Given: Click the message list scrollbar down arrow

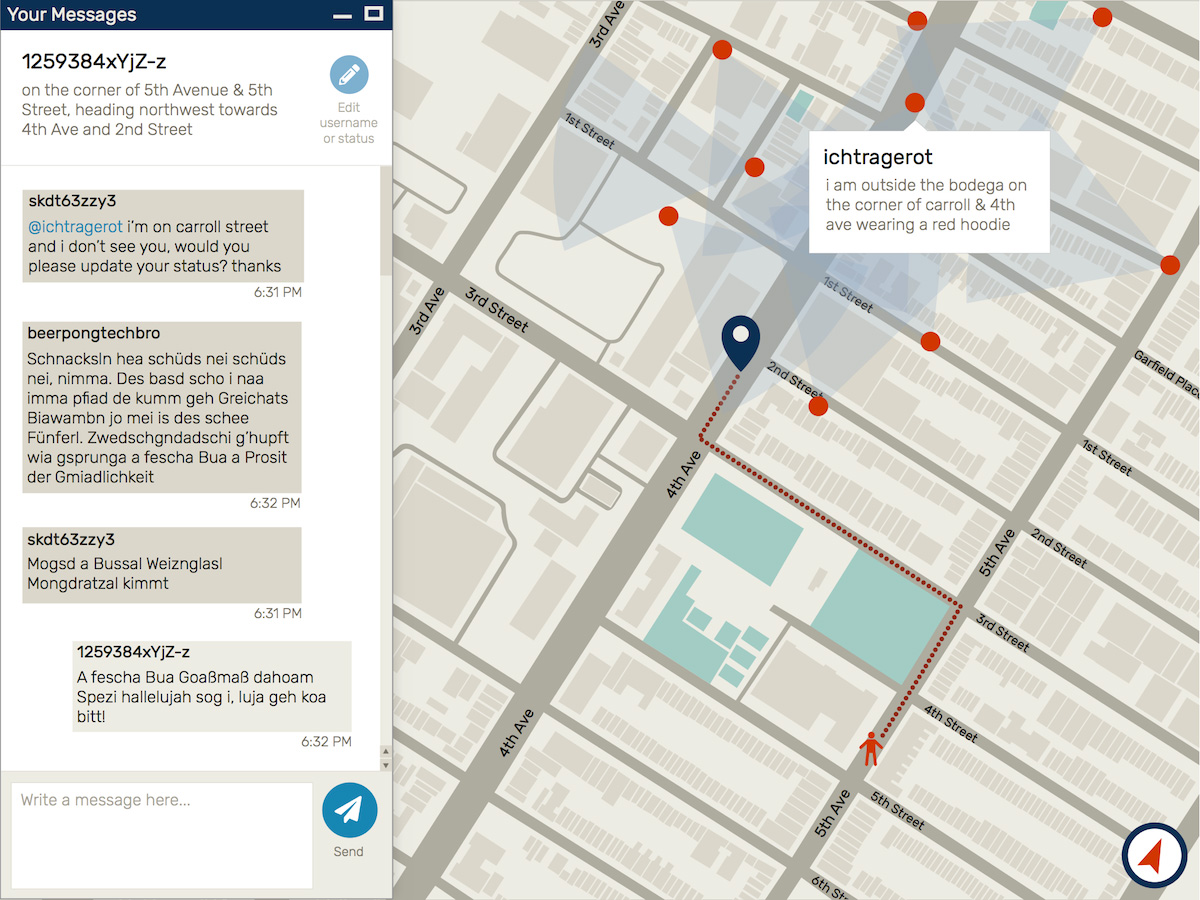Looking at the screenshot, I should (386, 764).
